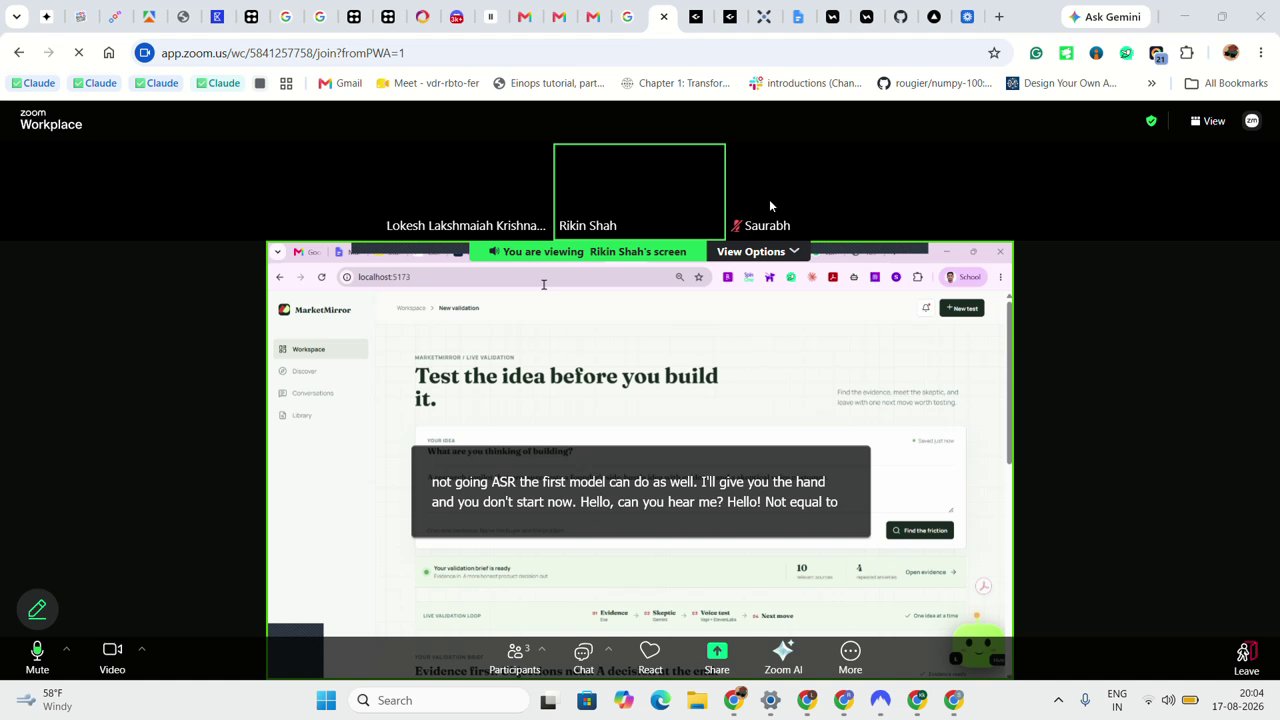Image resolution: width=1280 pixels, height=720 pixels.
Task: Open the Chrome tab search dropdown
Action: 16,17
